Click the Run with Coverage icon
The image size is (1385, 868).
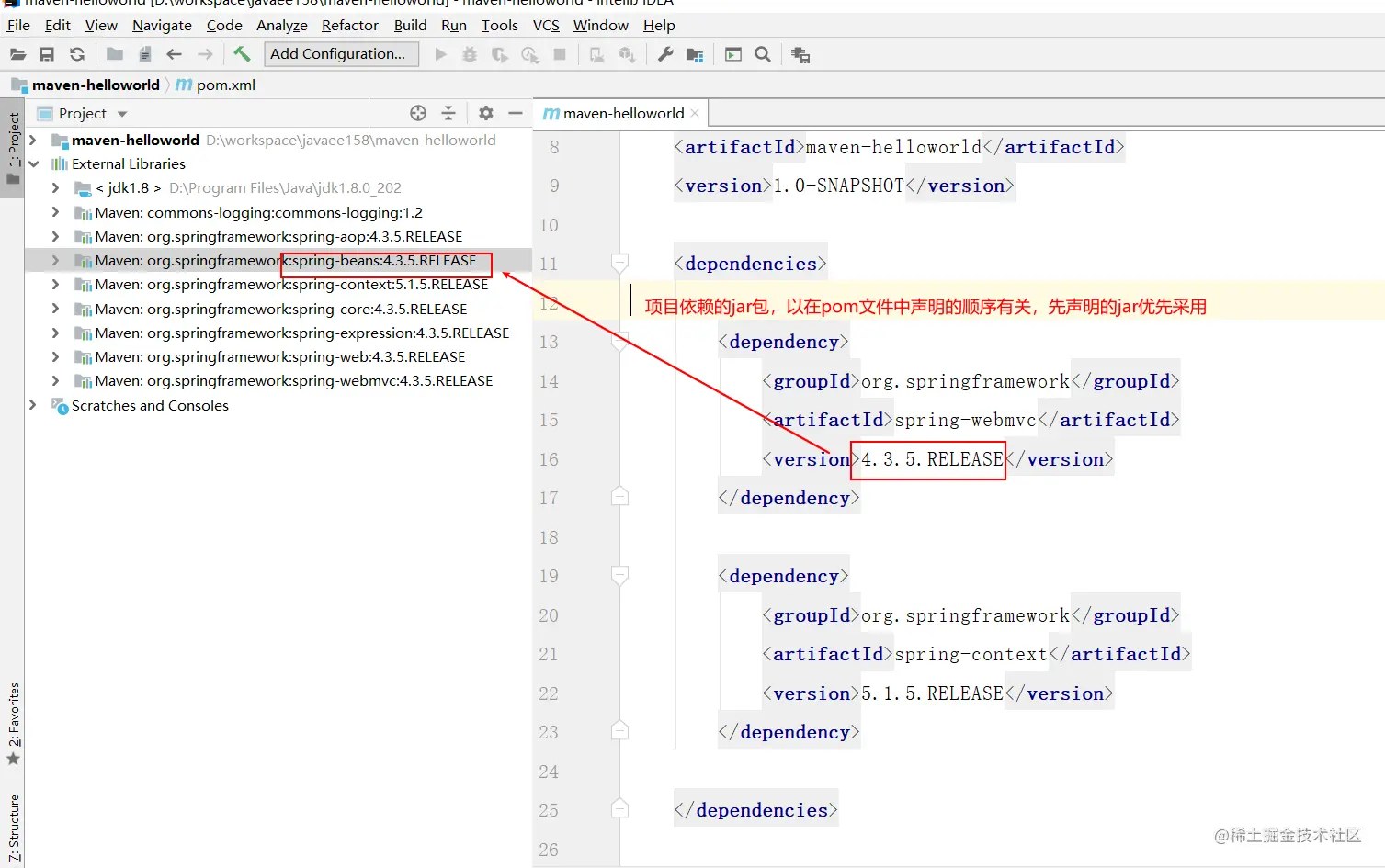500,55
